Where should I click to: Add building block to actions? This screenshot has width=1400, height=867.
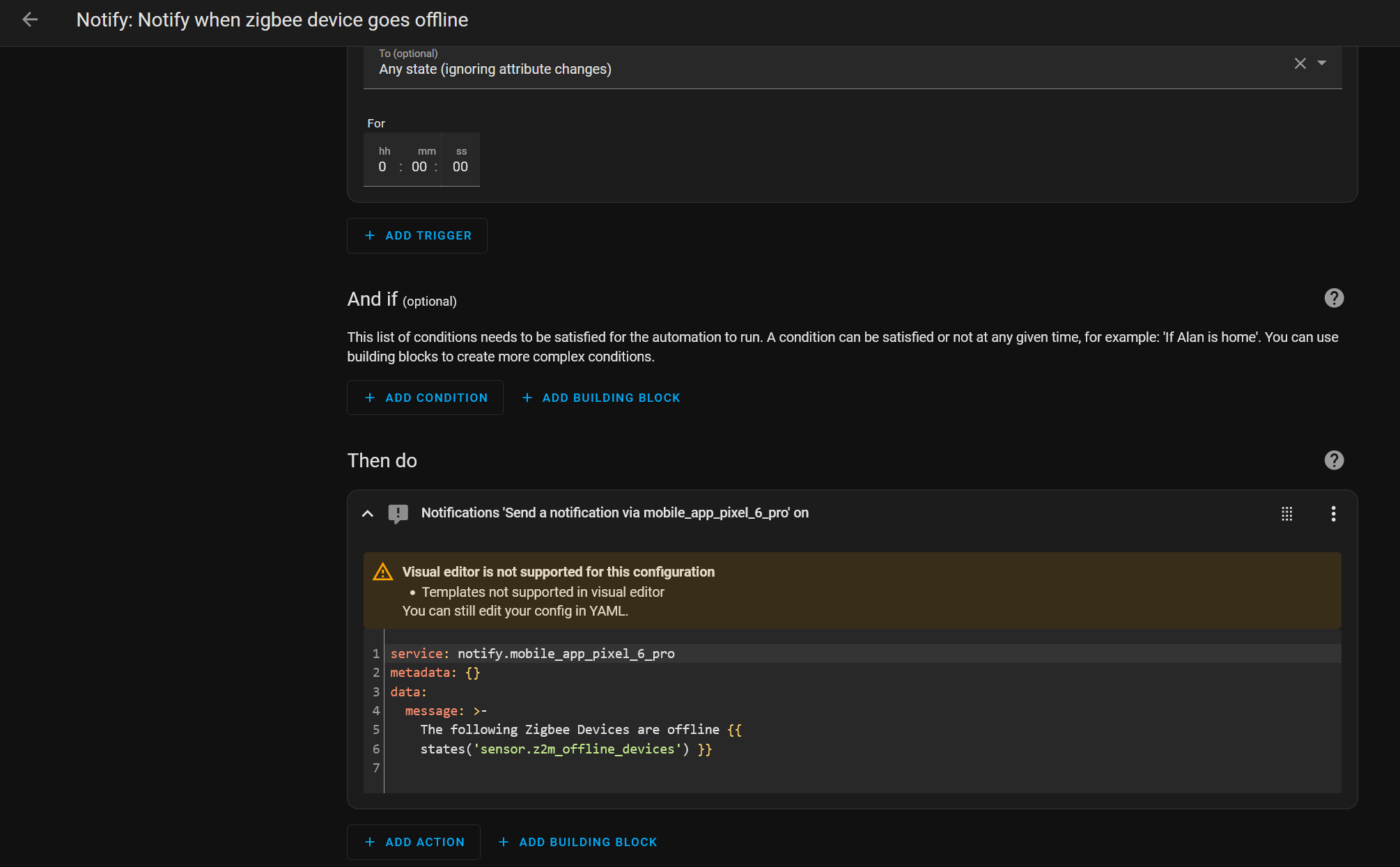click(x=578, y=842)
